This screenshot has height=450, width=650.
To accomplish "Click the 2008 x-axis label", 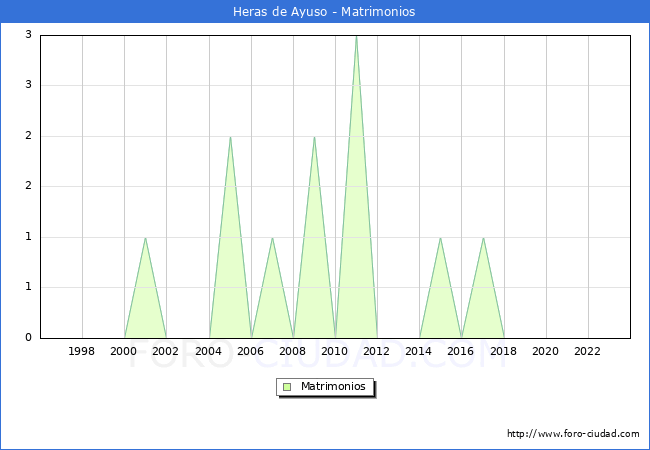I will pos(293,351).
